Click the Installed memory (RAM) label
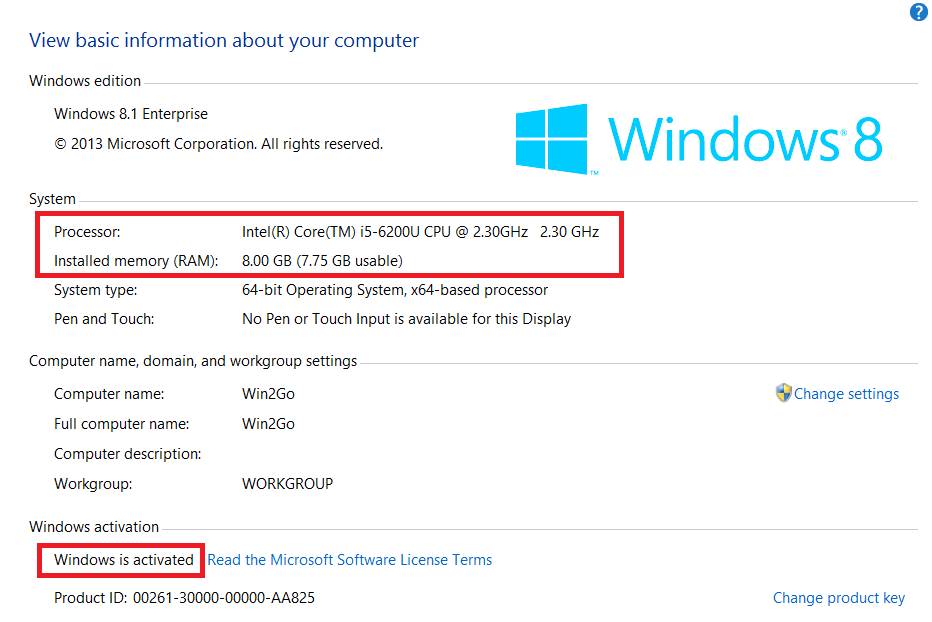Image resolution: width=932 pixels, height=622 pixels. click(136, 261)
